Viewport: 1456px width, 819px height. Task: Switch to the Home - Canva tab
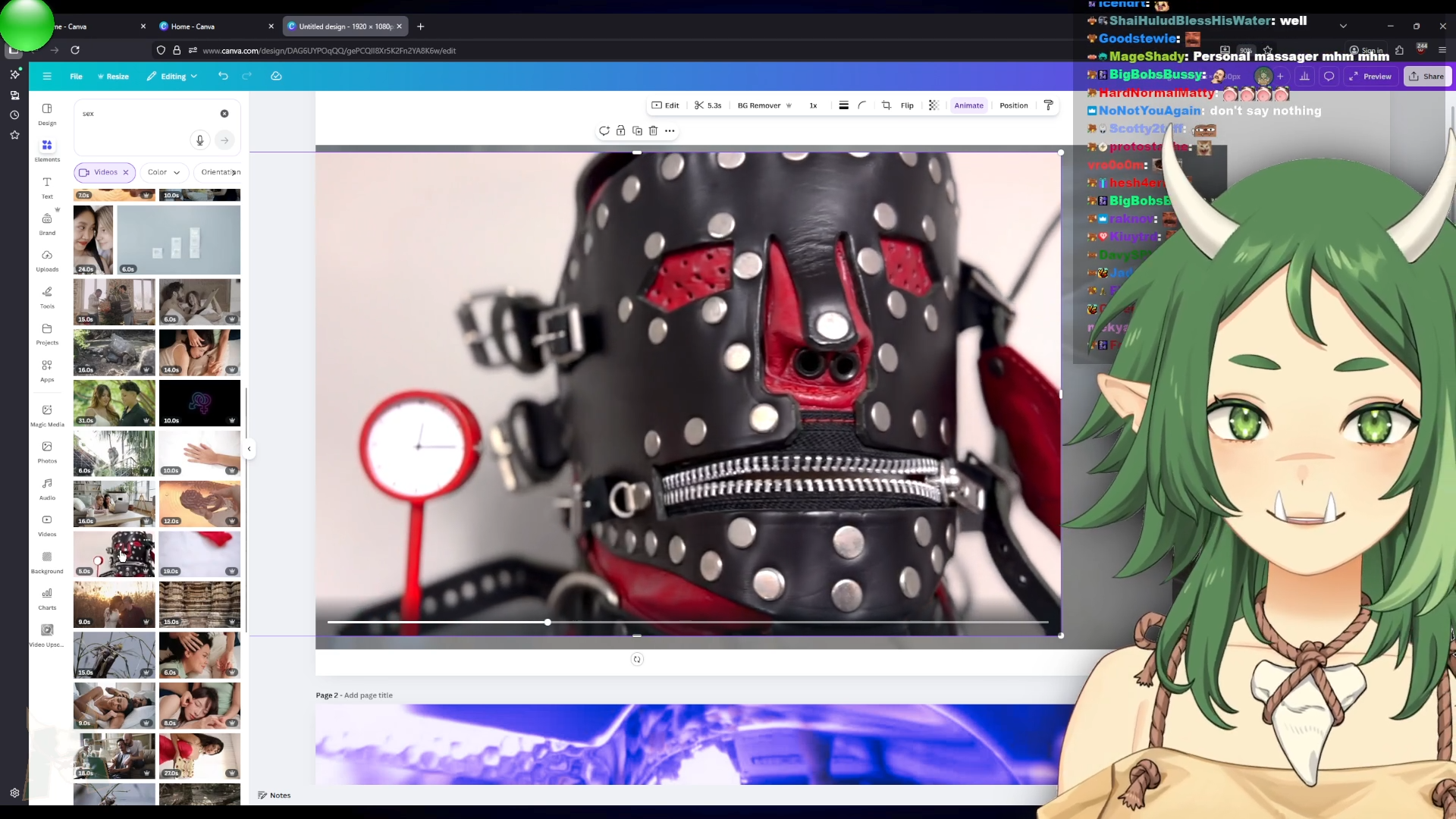(x=193, y=27)
